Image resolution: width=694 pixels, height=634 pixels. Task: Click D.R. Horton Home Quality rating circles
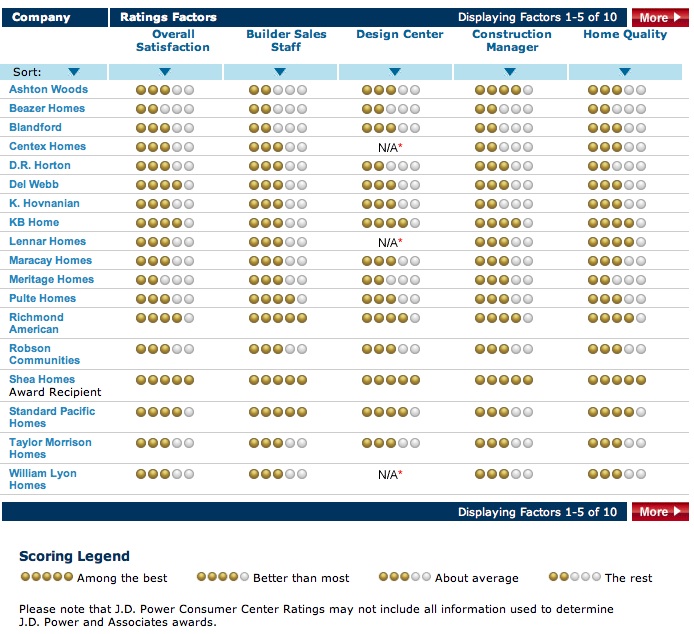(x=617, y=166)
